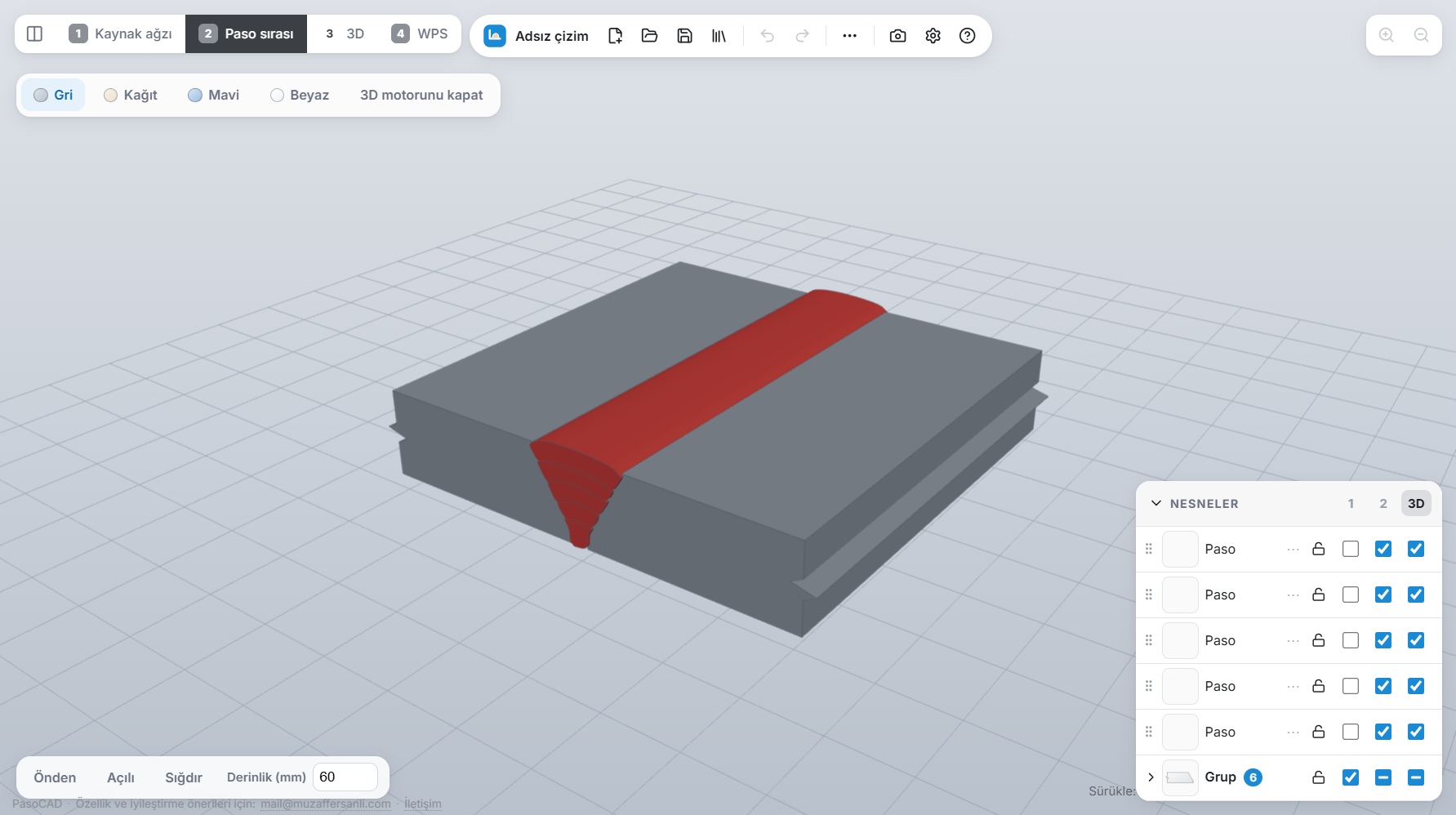Screen dimensions: 1456x815
Task: Zoom in with the magnifier plus icon
Action: (1387, 35)
